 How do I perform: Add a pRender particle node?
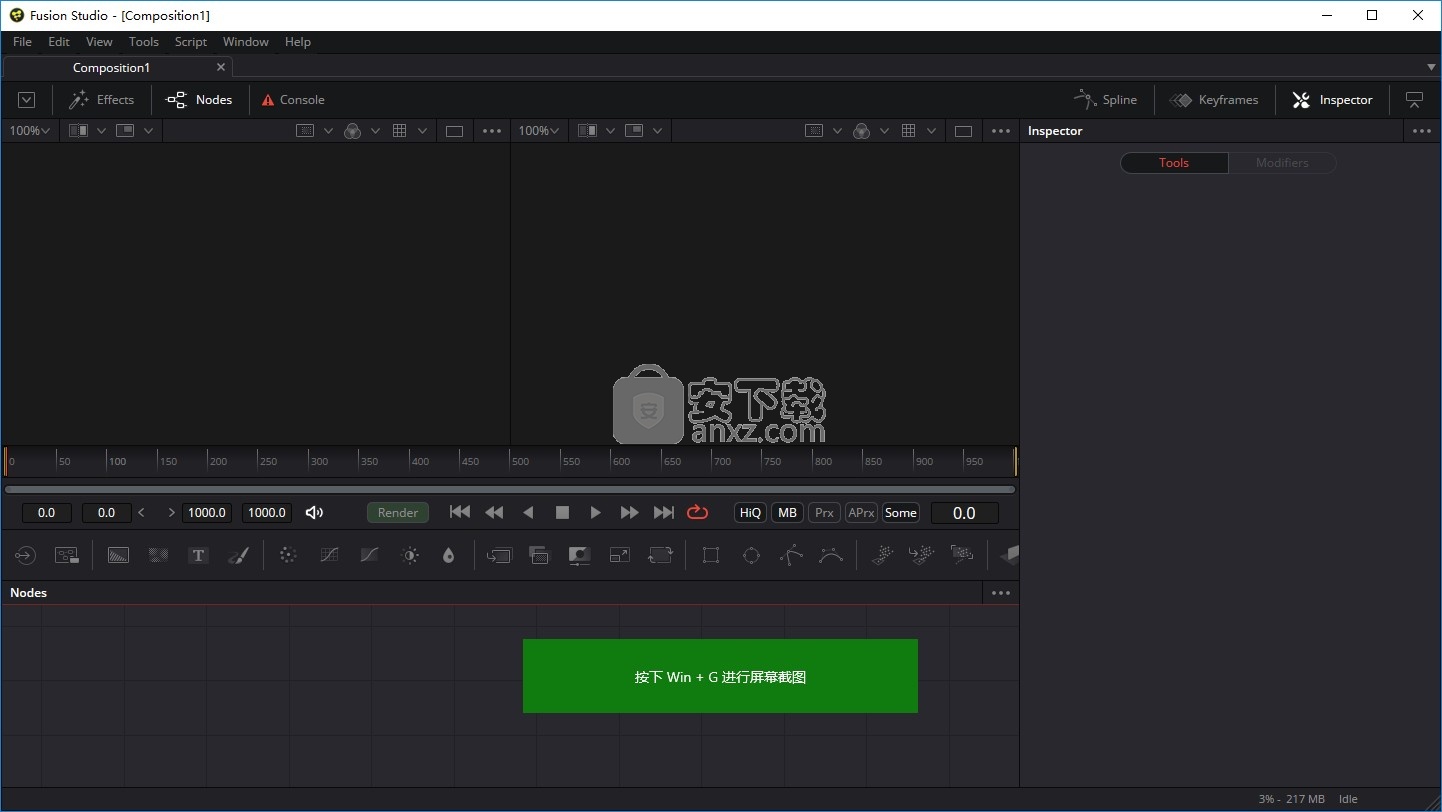coord(962,555)
